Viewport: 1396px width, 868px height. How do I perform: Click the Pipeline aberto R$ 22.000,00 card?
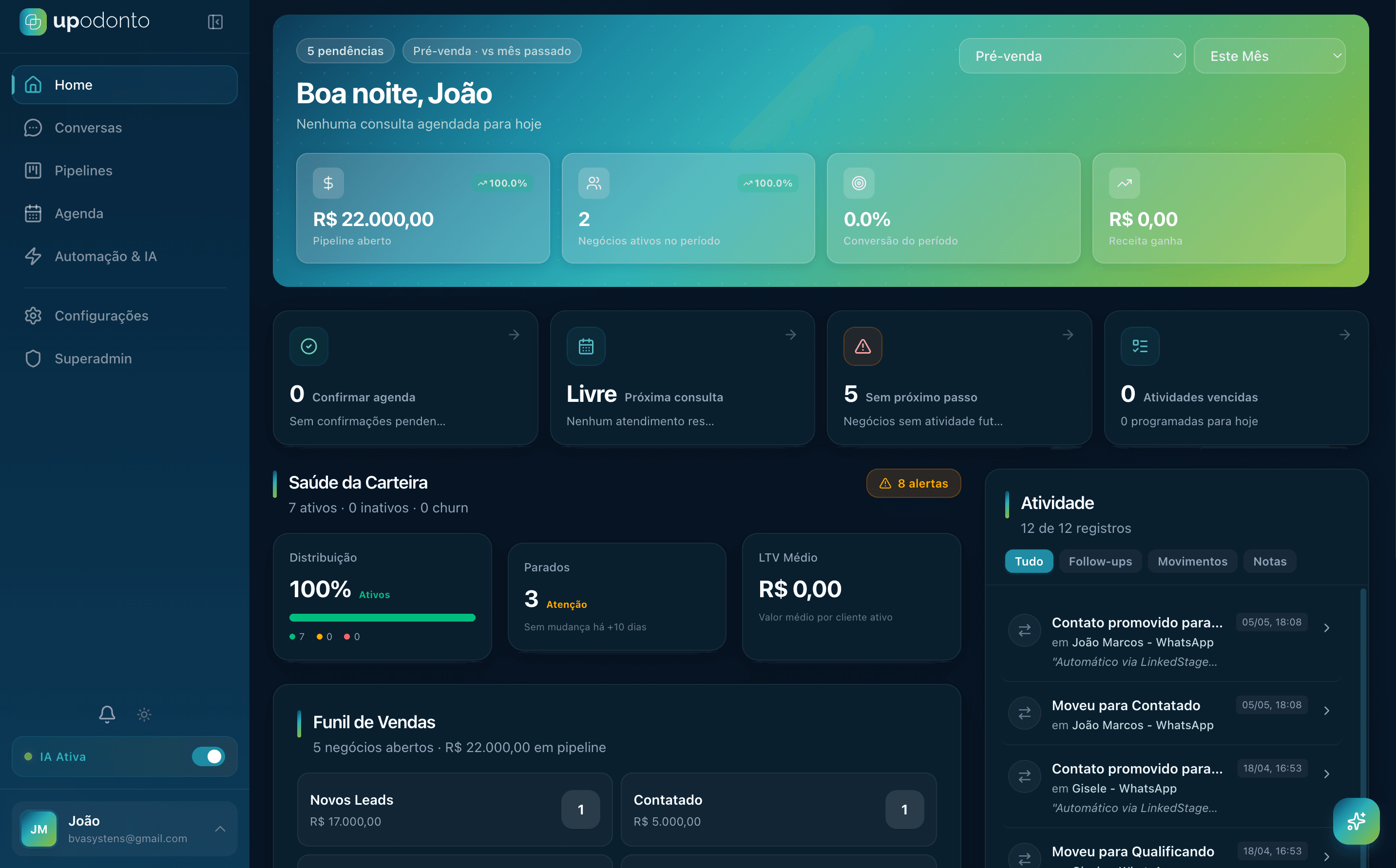coord(423,208)
